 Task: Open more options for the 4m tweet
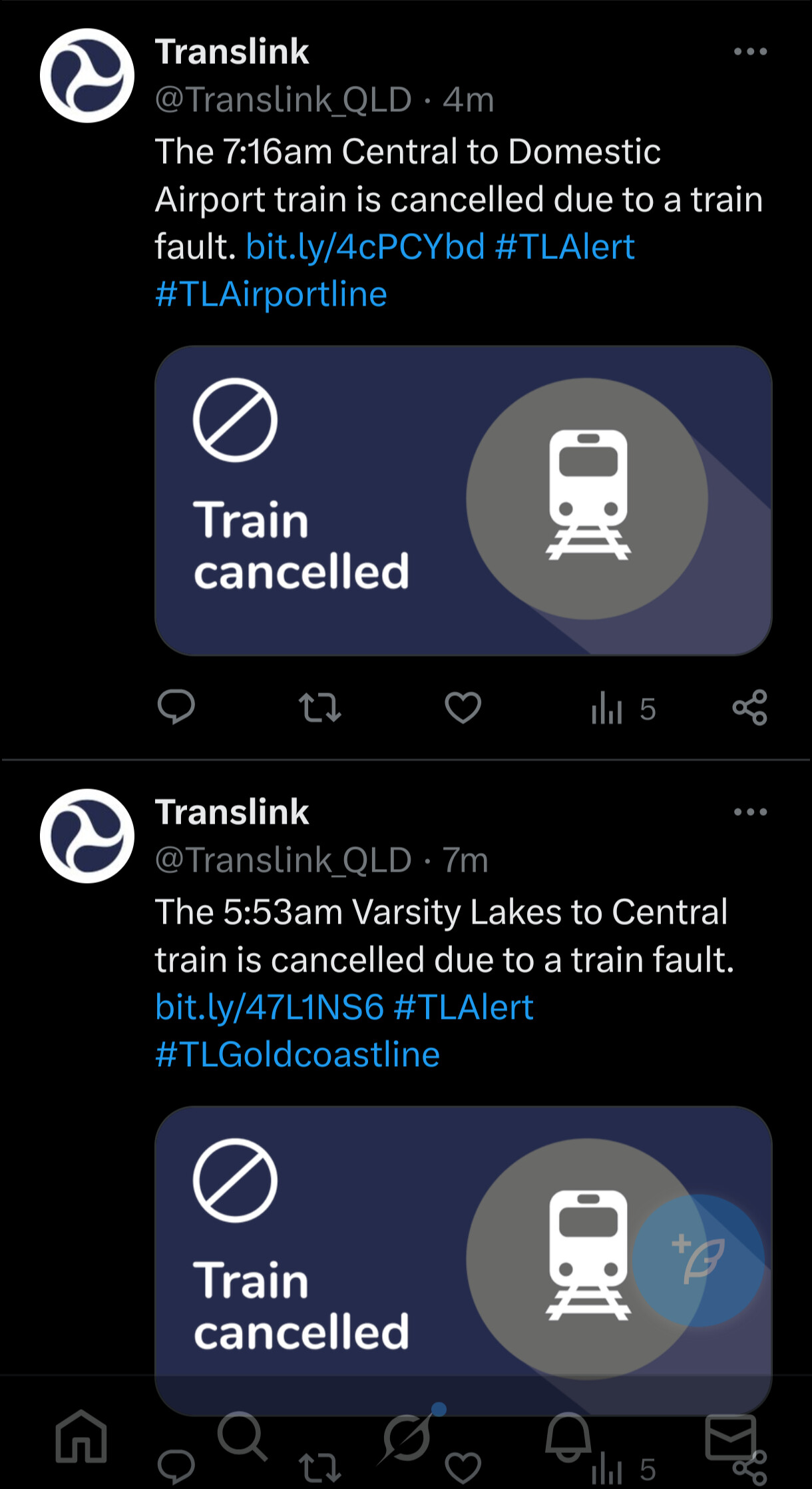(x=750, y=52)
